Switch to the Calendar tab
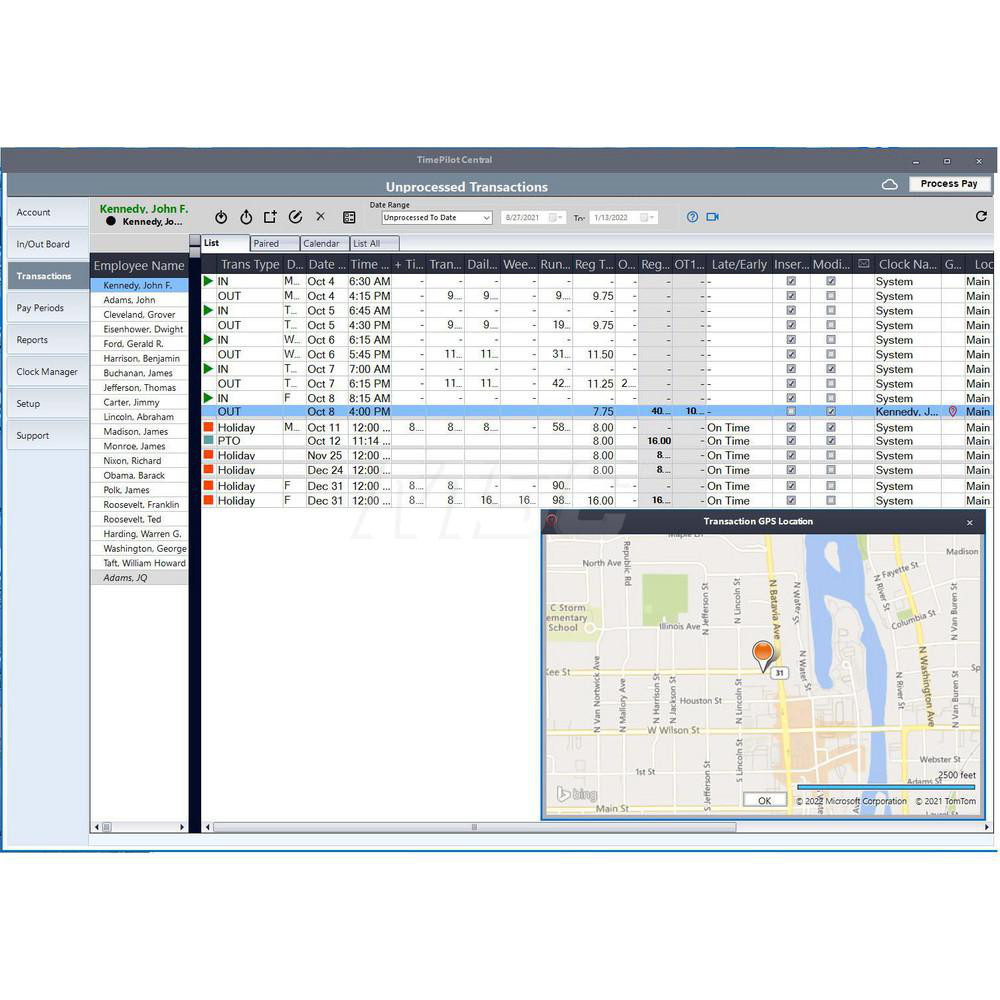Image resolution: width=1000 pixels, height=1000 pixels. tap(323, 243)
